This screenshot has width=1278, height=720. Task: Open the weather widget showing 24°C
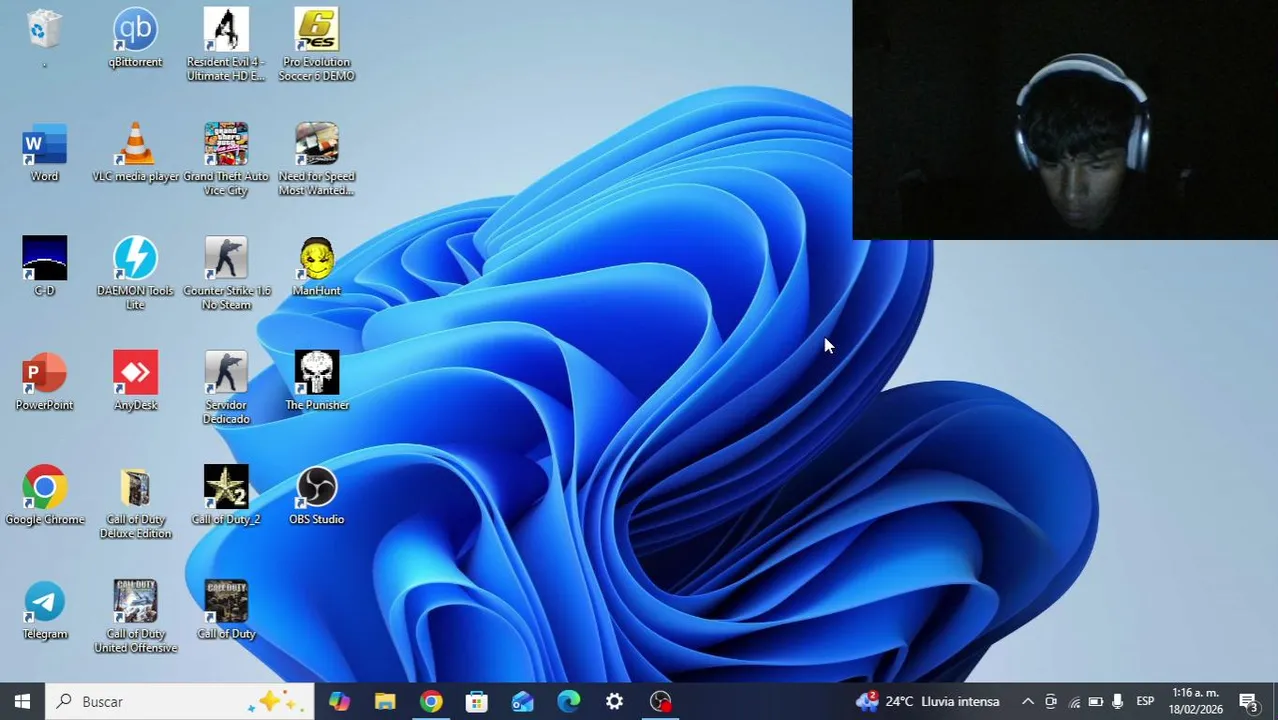pos(928,701)
